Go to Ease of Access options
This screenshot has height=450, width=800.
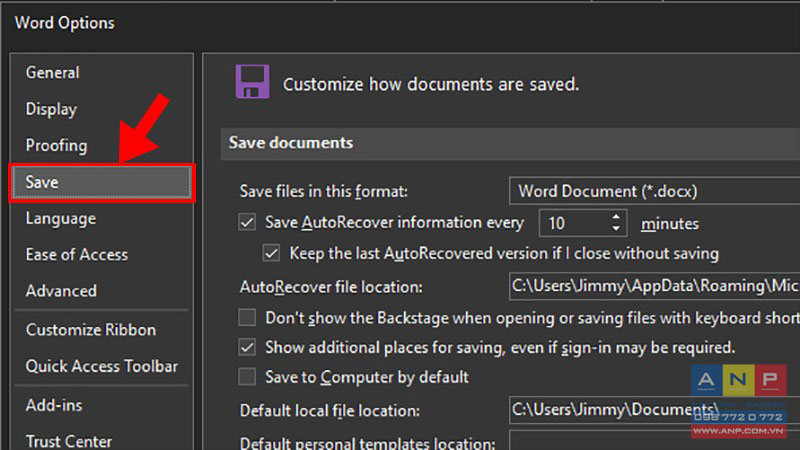pos(77,254)
